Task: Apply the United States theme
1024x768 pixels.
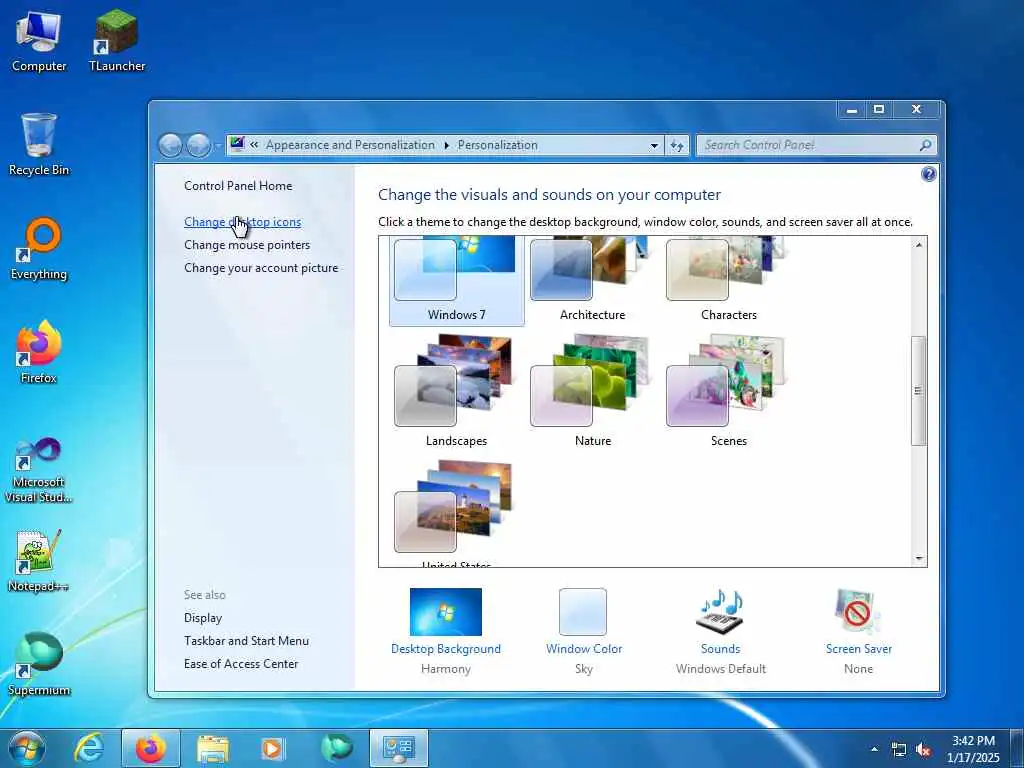Action: pos(456,513)
